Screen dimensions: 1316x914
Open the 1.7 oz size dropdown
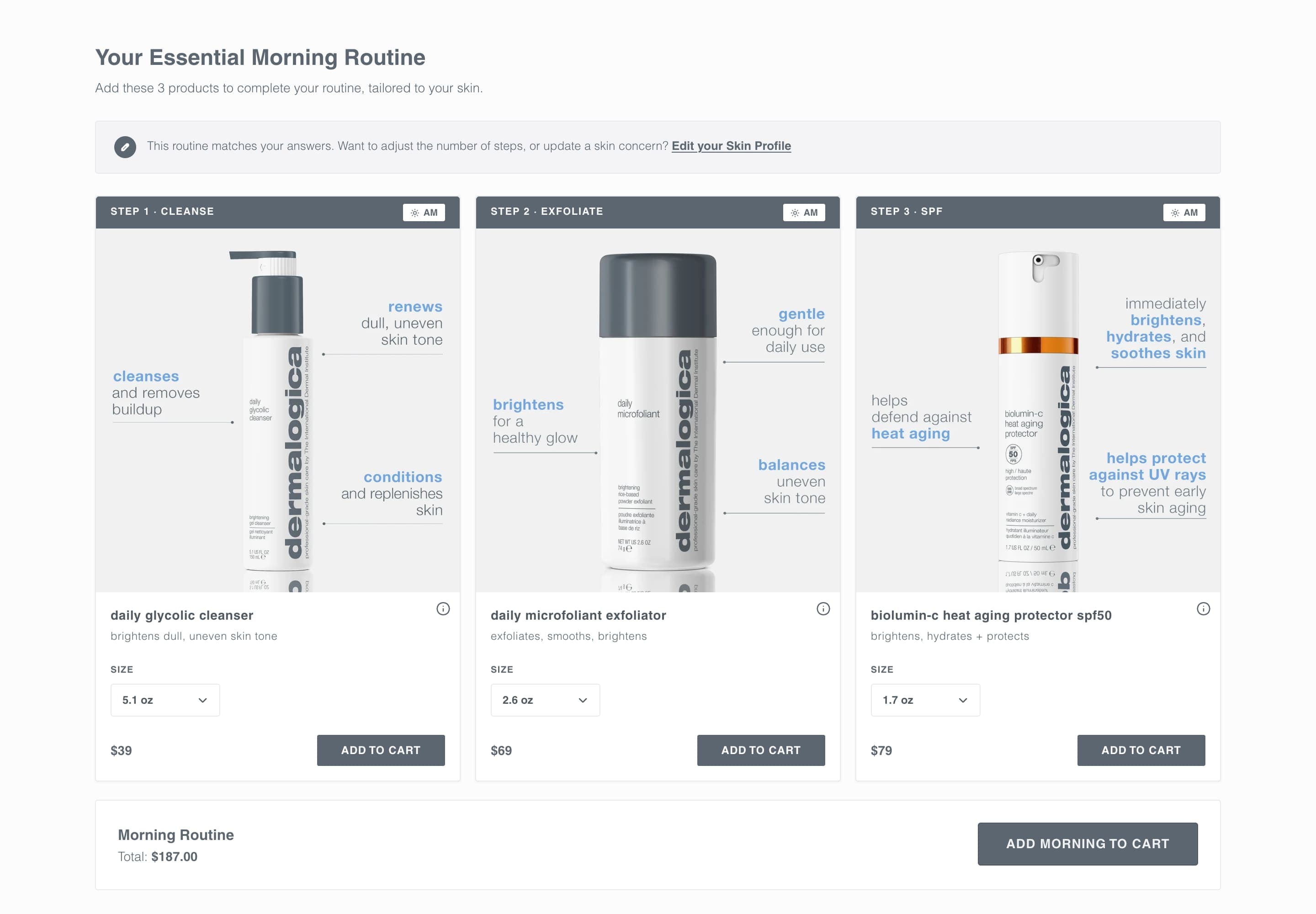click(x=925, y=700)
